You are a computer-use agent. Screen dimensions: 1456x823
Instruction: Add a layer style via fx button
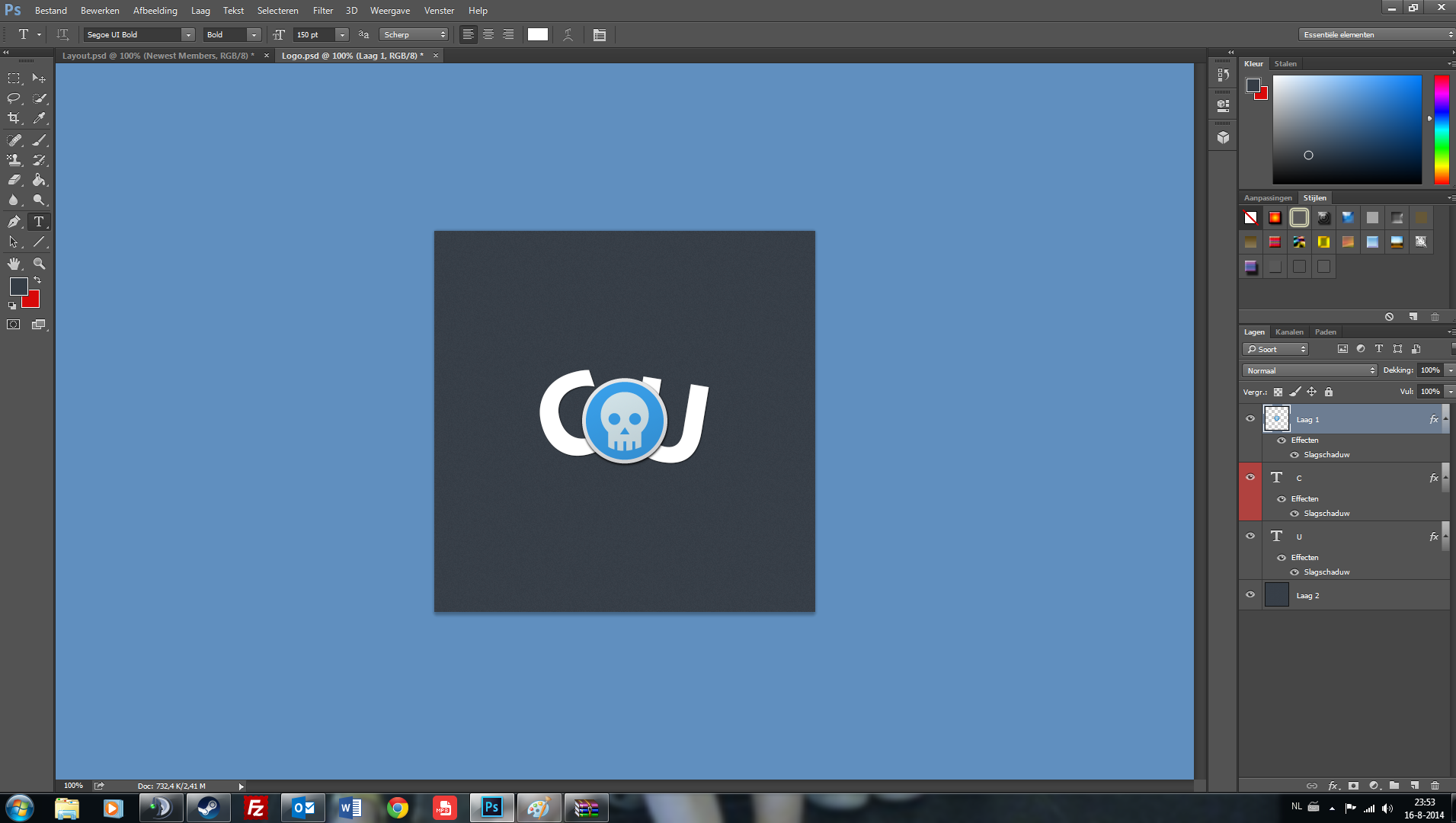pos(1333,786)
